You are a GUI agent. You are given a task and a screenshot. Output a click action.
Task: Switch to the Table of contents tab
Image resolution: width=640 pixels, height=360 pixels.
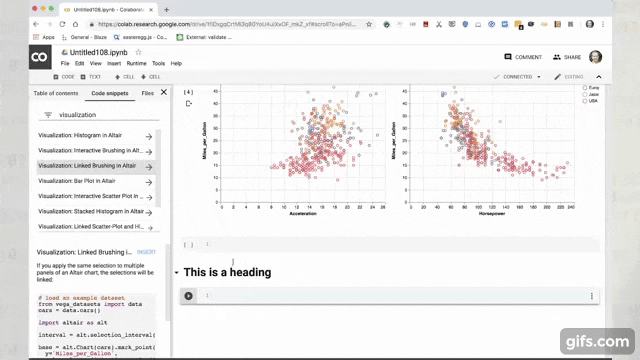[56, 93]
